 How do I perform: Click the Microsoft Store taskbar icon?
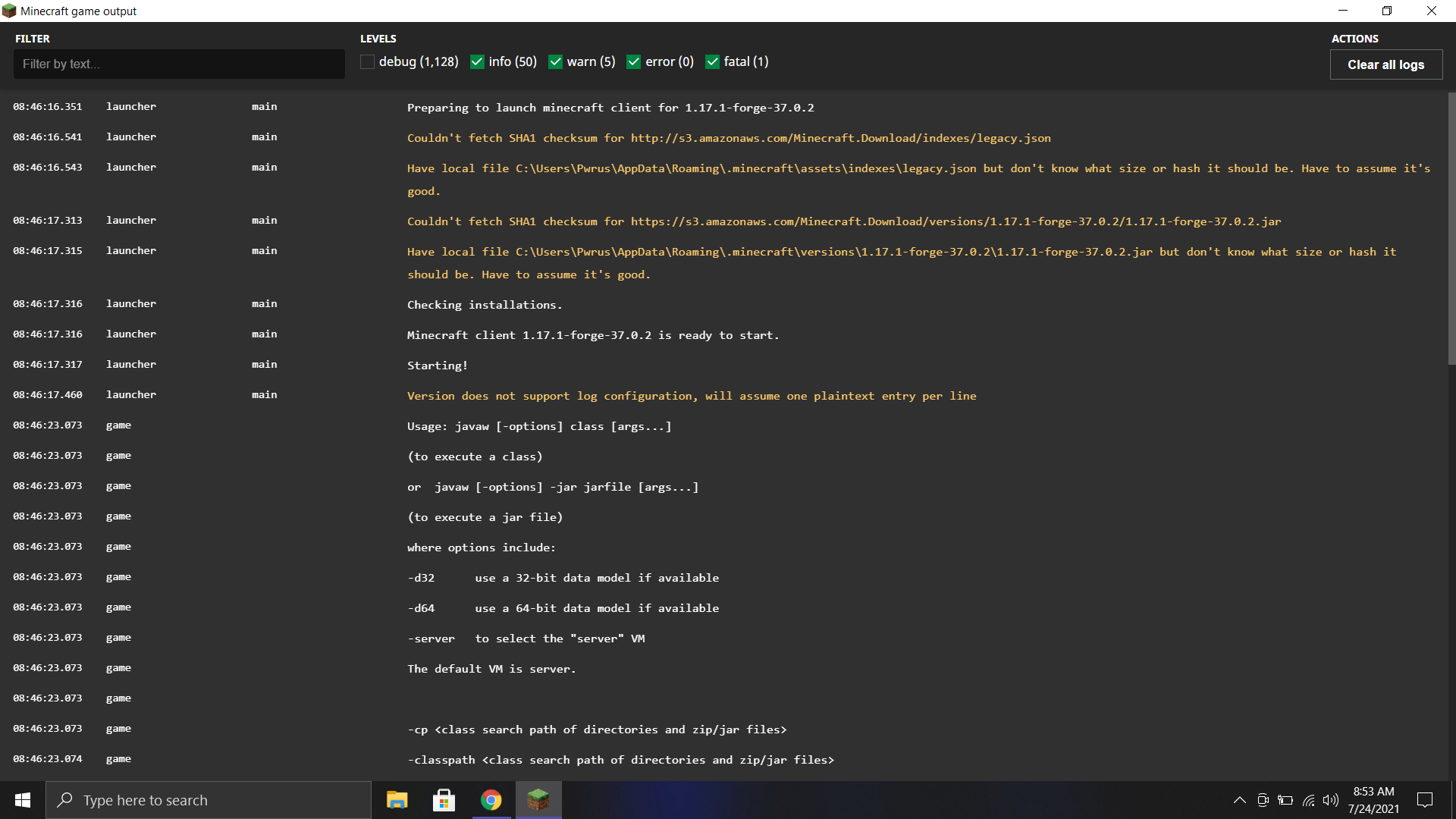pyautogui.click(x=445, y=800)
